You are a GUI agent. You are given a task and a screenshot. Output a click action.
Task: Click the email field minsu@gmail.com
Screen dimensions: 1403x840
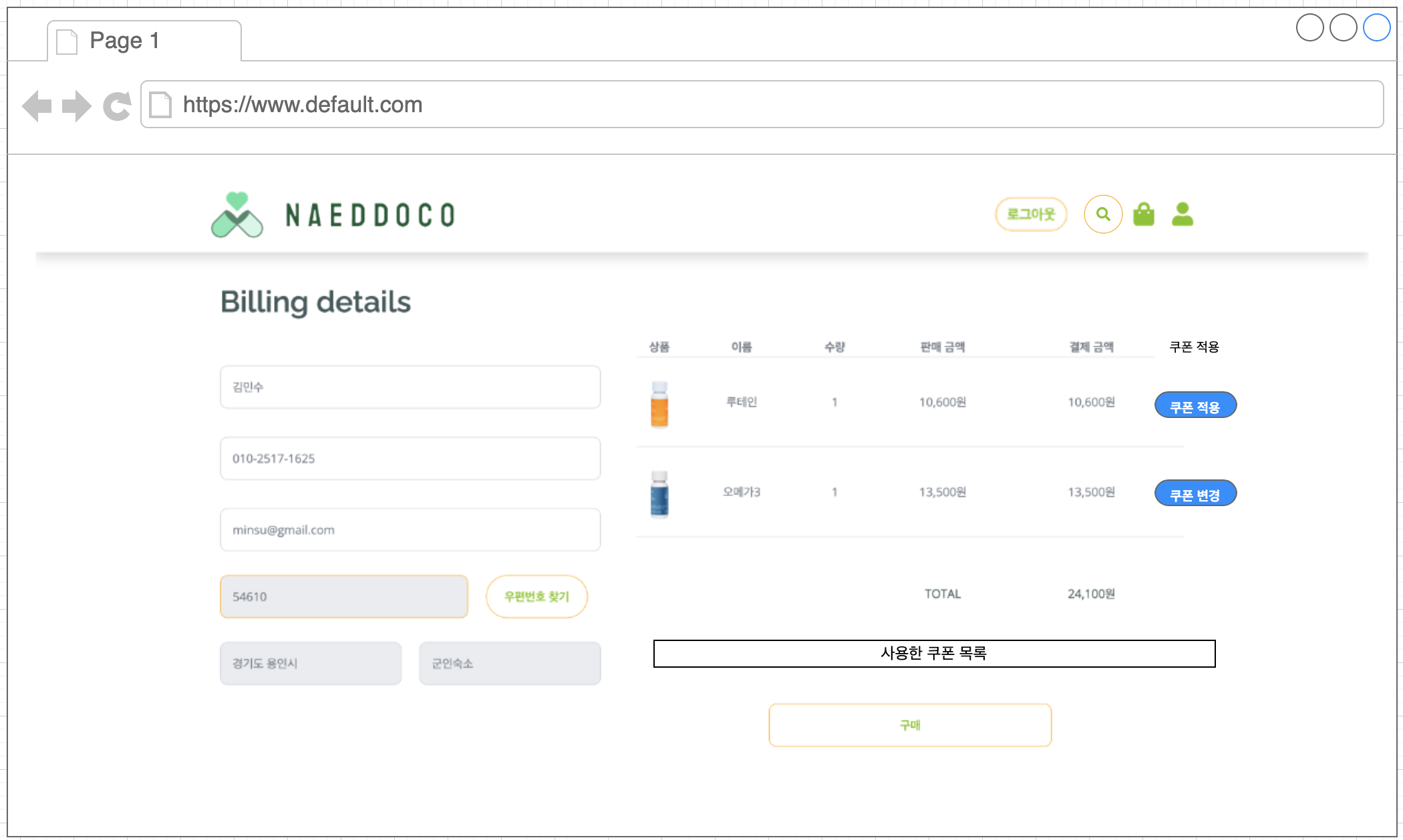tap(410, 530)
